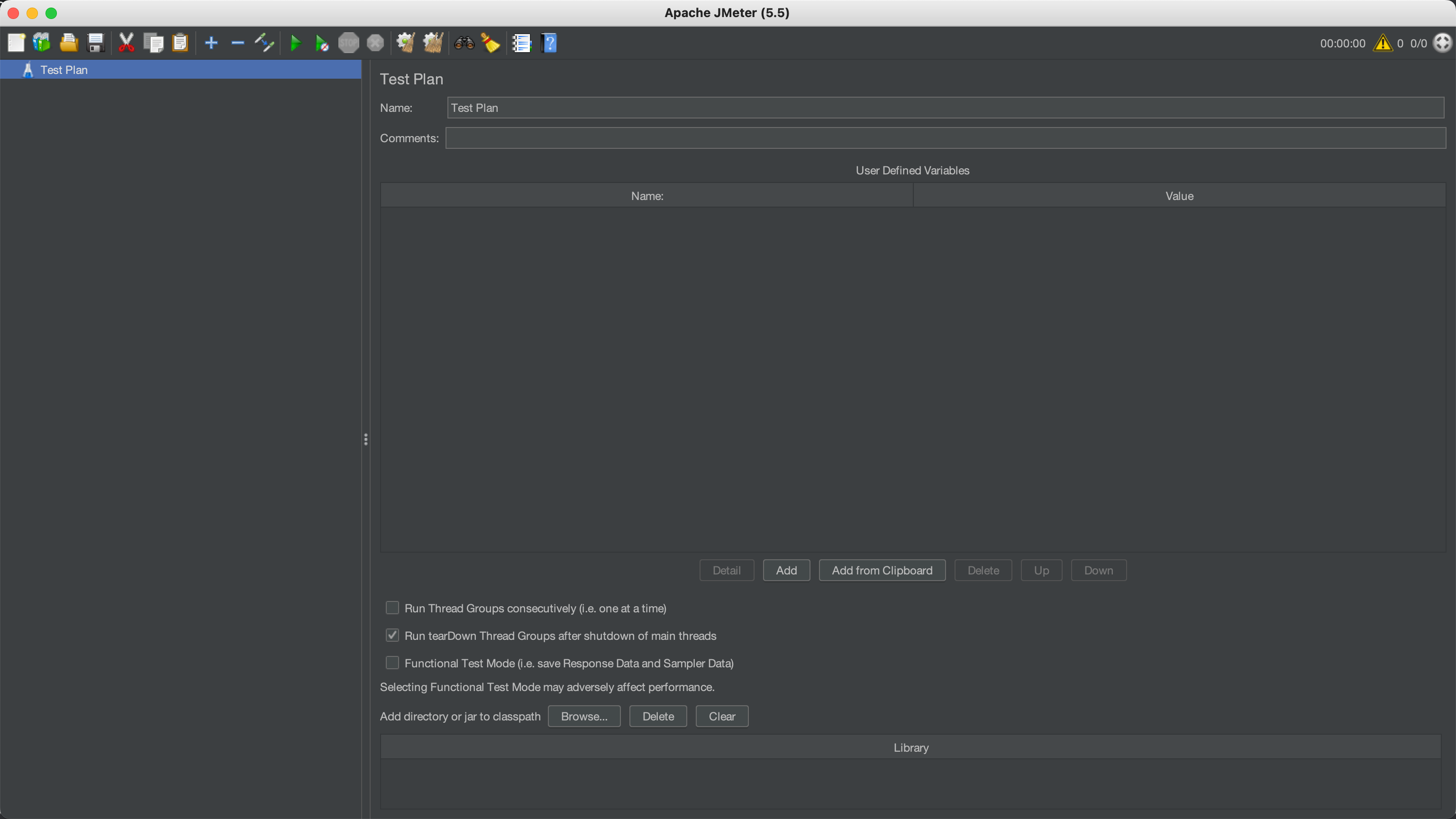This screenshot has height=819, width=1456.
Task: Open the Templates icon in toolbar
Action: click(42, 43)
